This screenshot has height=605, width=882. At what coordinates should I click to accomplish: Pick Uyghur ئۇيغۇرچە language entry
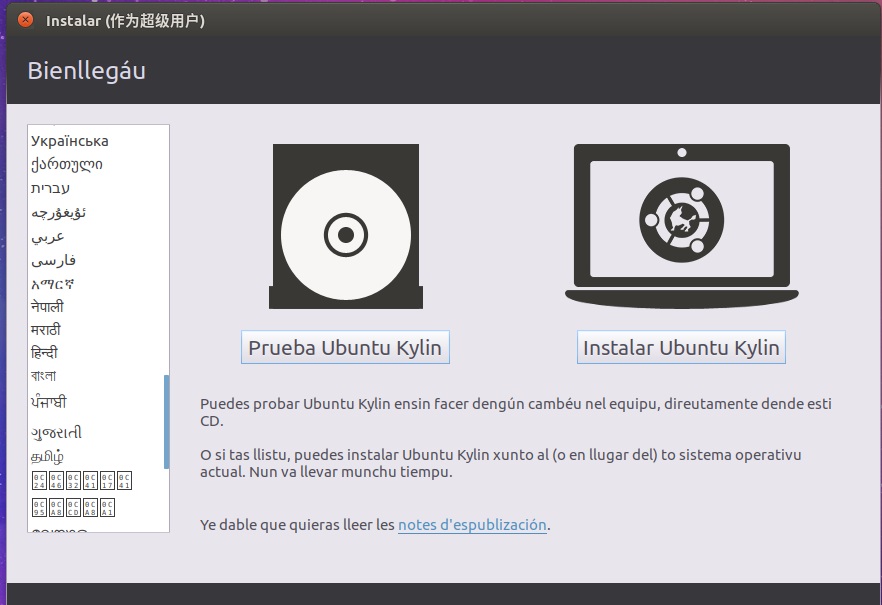point(59,212)
